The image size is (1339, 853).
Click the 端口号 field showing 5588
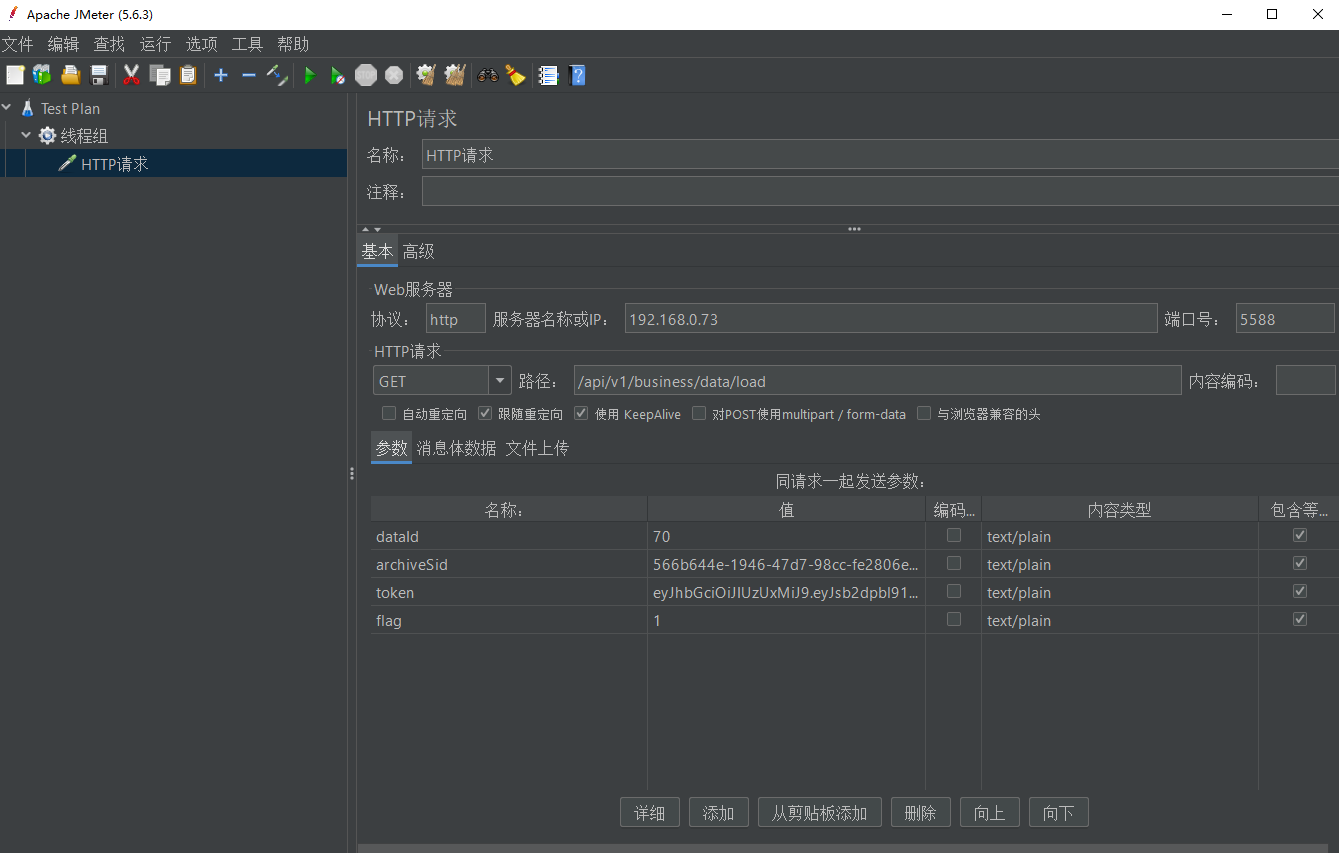click(x=1285, y=319)
